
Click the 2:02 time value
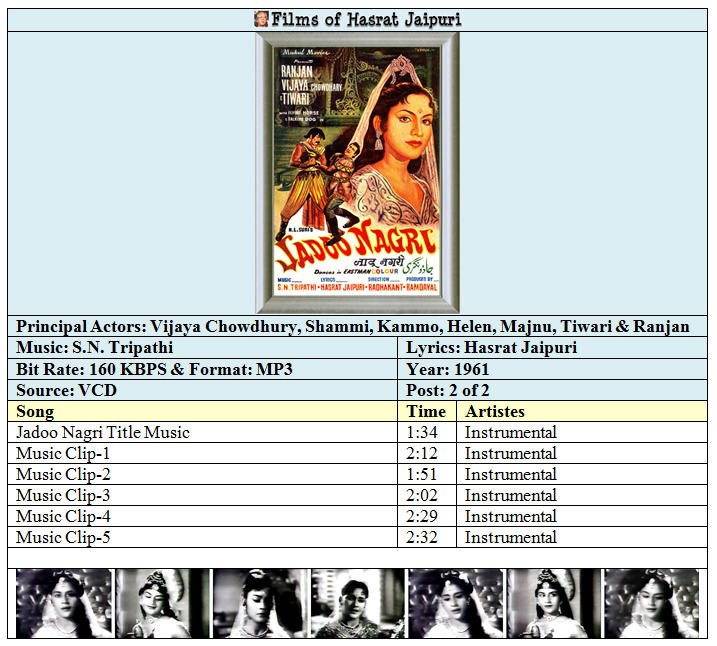click(x=422, y=496)
